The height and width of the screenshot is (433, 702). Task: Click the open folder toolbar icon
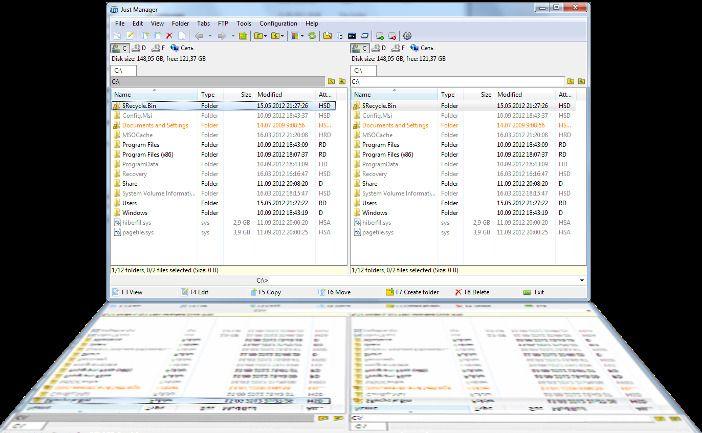(x=327, y=36)
